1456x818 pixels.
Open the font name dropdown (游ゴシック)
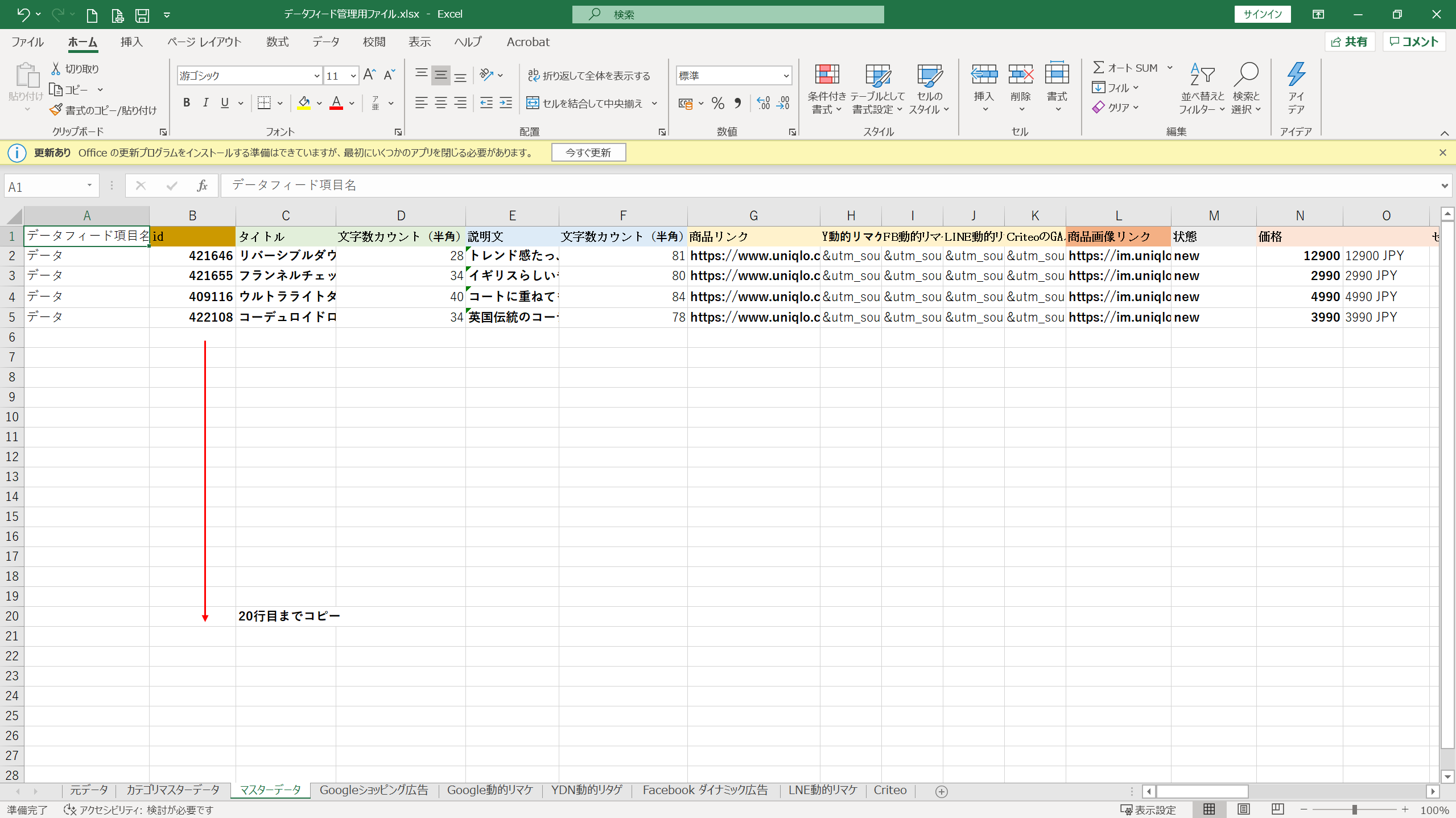(x=317, y=76)
